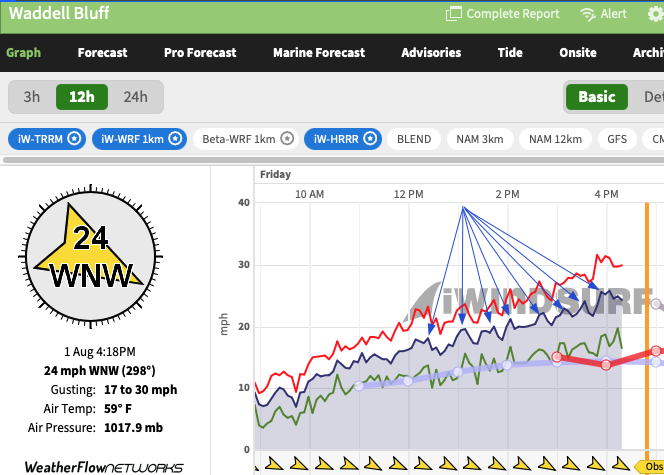
Task: Click the Friday day header
Action: pos(275,174)
